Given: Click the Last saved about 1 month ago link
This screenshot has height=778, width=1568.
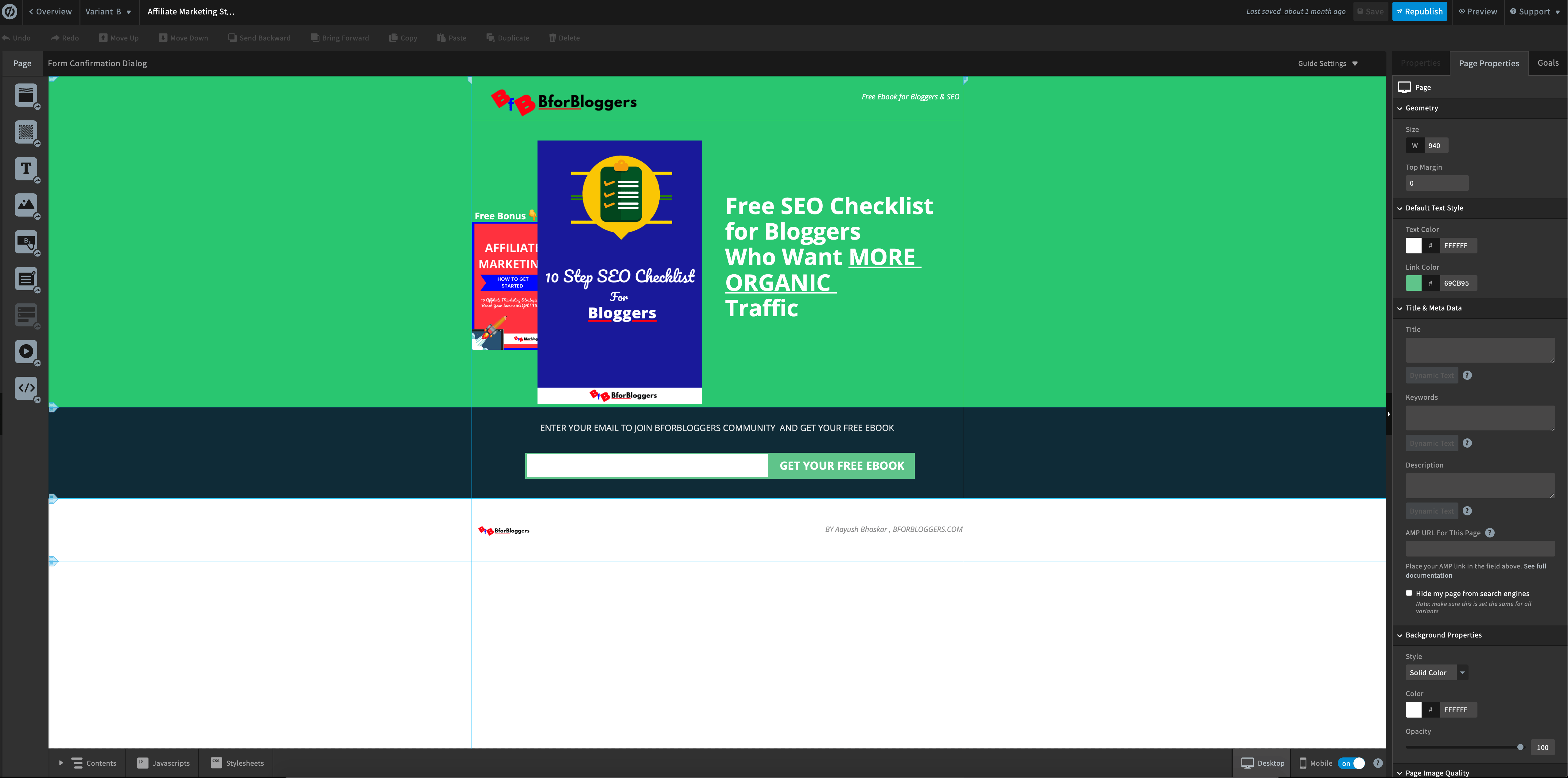Looking at the screenshot, I should pos(1296,12).
